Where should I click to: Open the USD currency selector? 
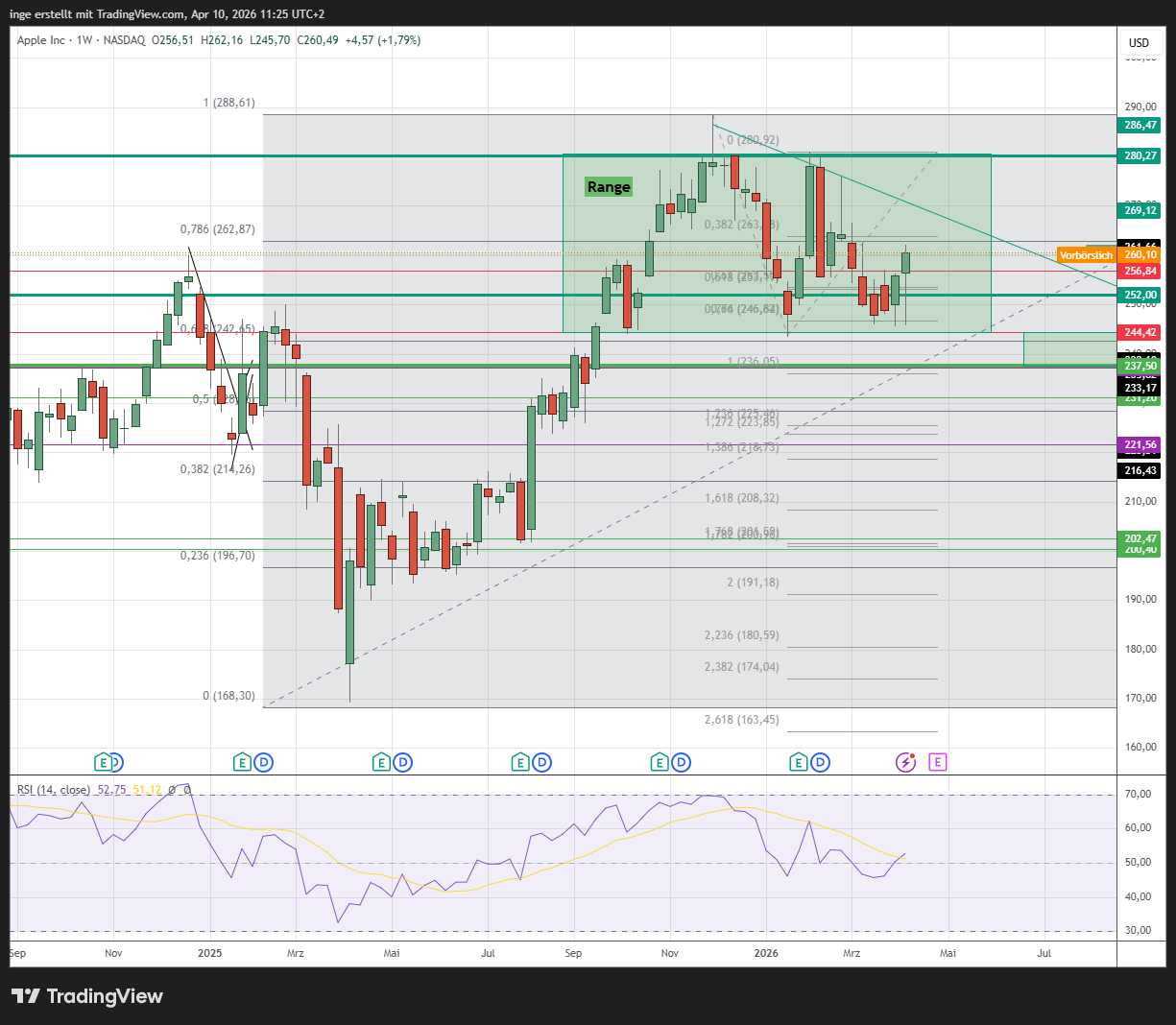pos(1139,42)
